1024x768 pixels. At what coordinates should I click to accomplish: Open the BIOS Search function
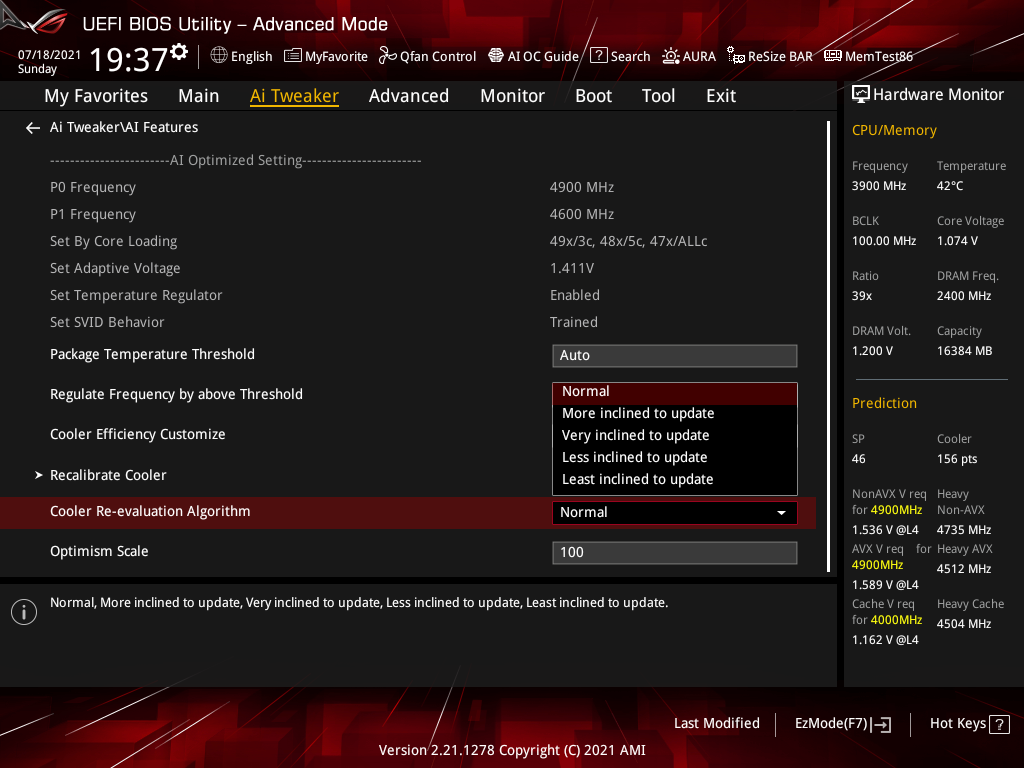pyautogui.click(x=620, y=56)
